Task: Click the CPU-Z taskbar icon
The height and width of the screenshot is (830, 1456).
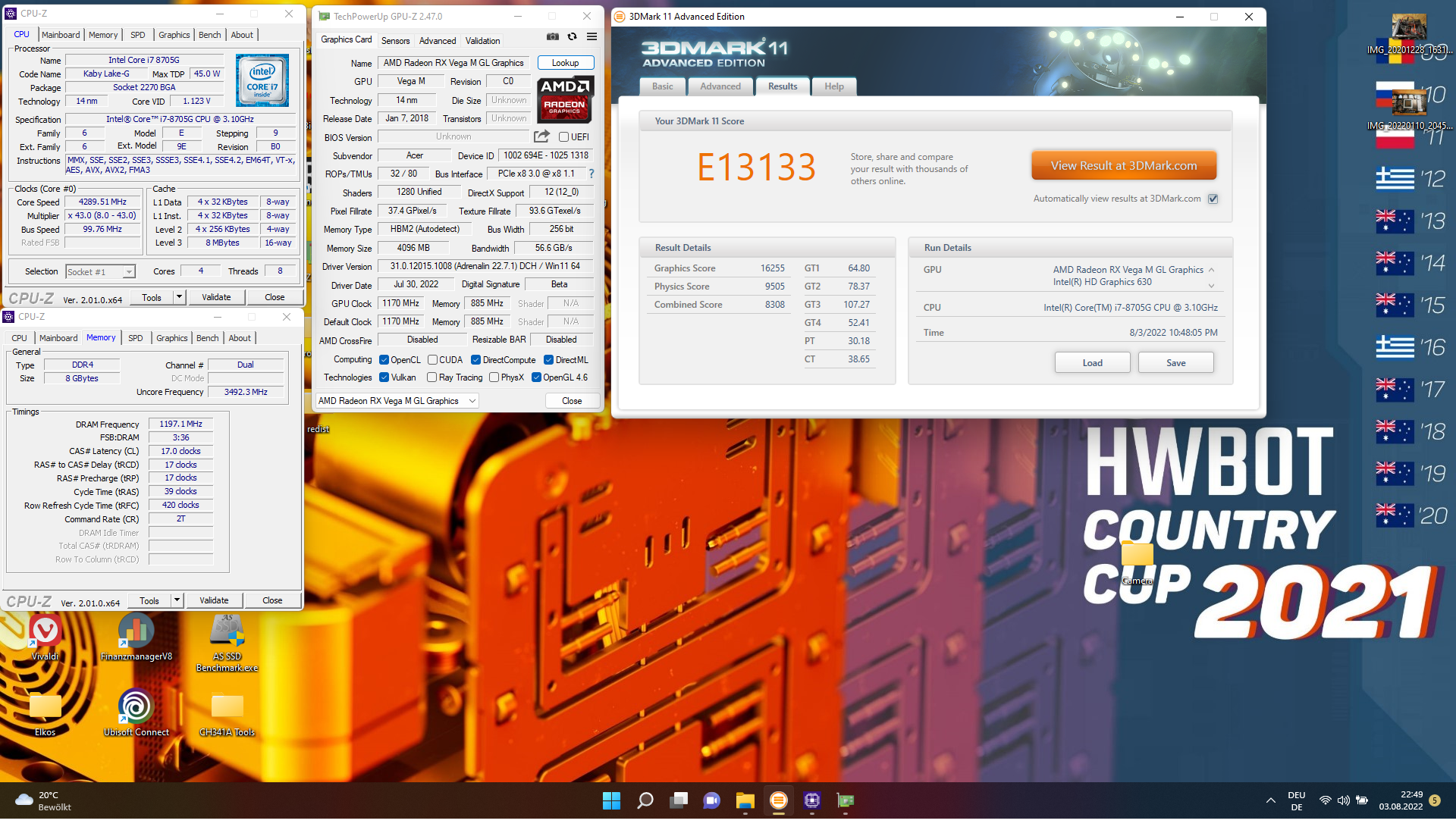Action: click(x=812, y=800)
